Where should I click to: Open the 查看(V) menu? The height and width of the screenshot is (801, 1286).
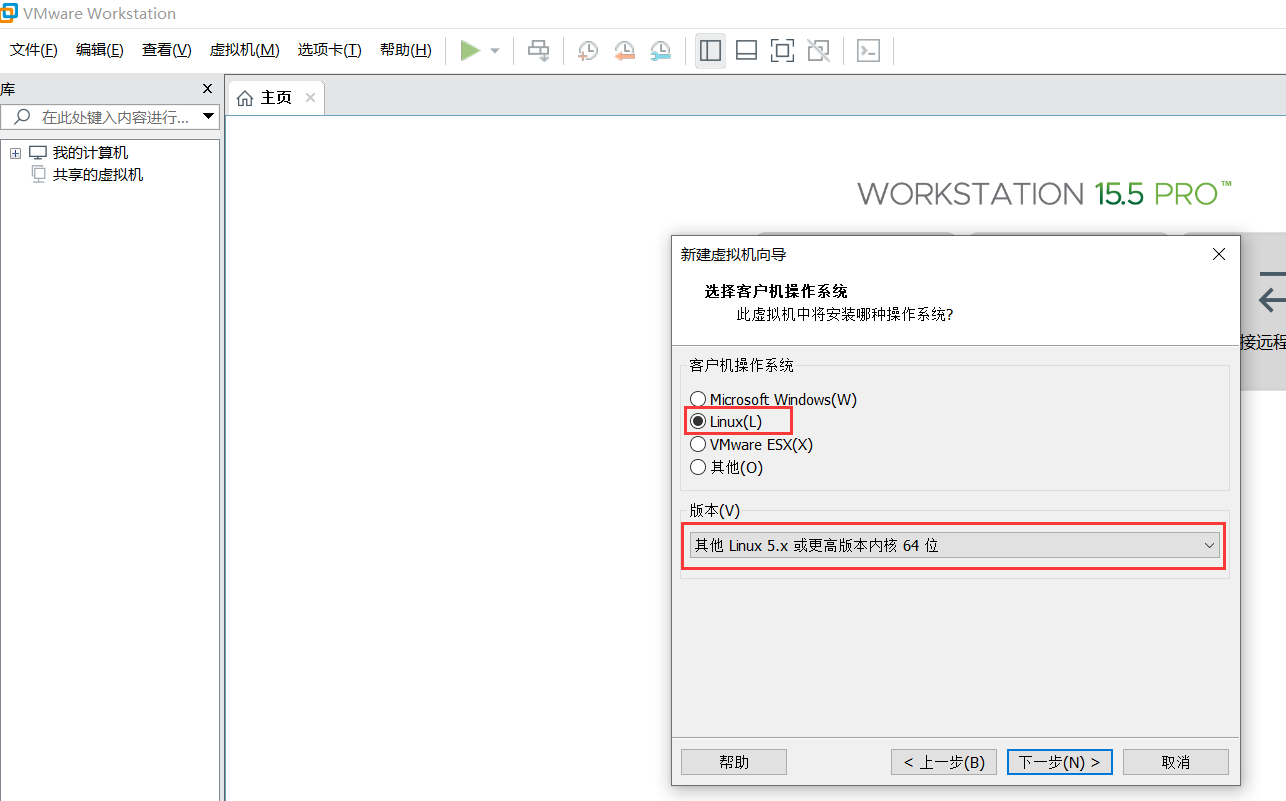click(167, 50)
